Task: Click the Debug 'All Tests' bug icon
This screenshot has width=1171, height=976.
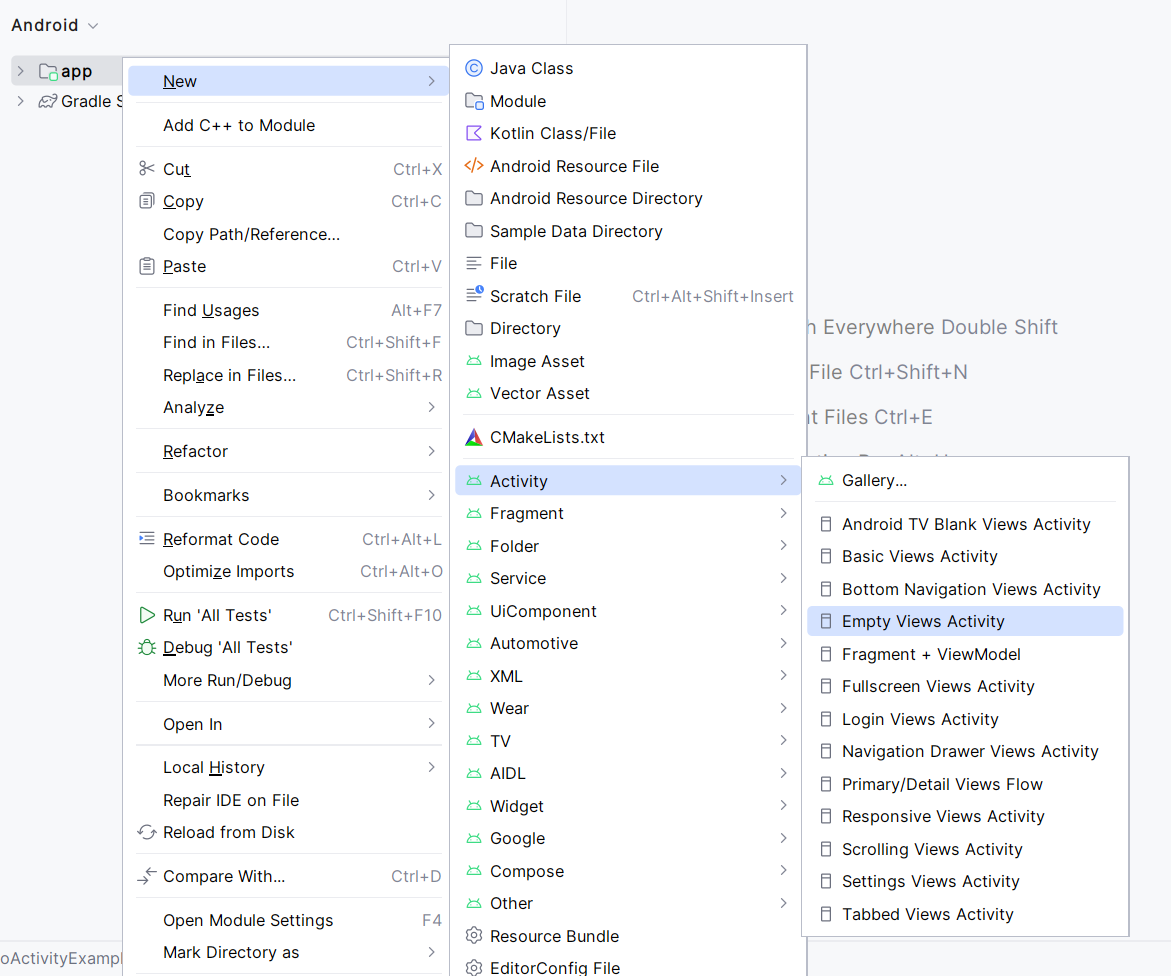Action: coord(146,647)
